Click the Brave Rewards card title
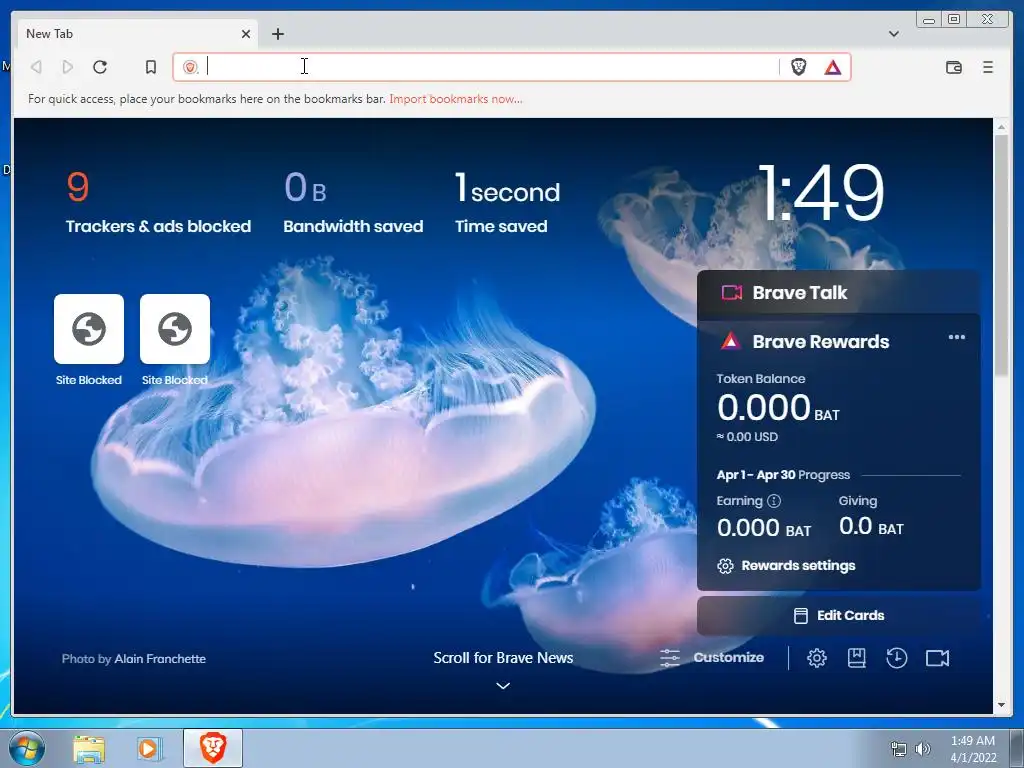 click(x=821, y=342)
